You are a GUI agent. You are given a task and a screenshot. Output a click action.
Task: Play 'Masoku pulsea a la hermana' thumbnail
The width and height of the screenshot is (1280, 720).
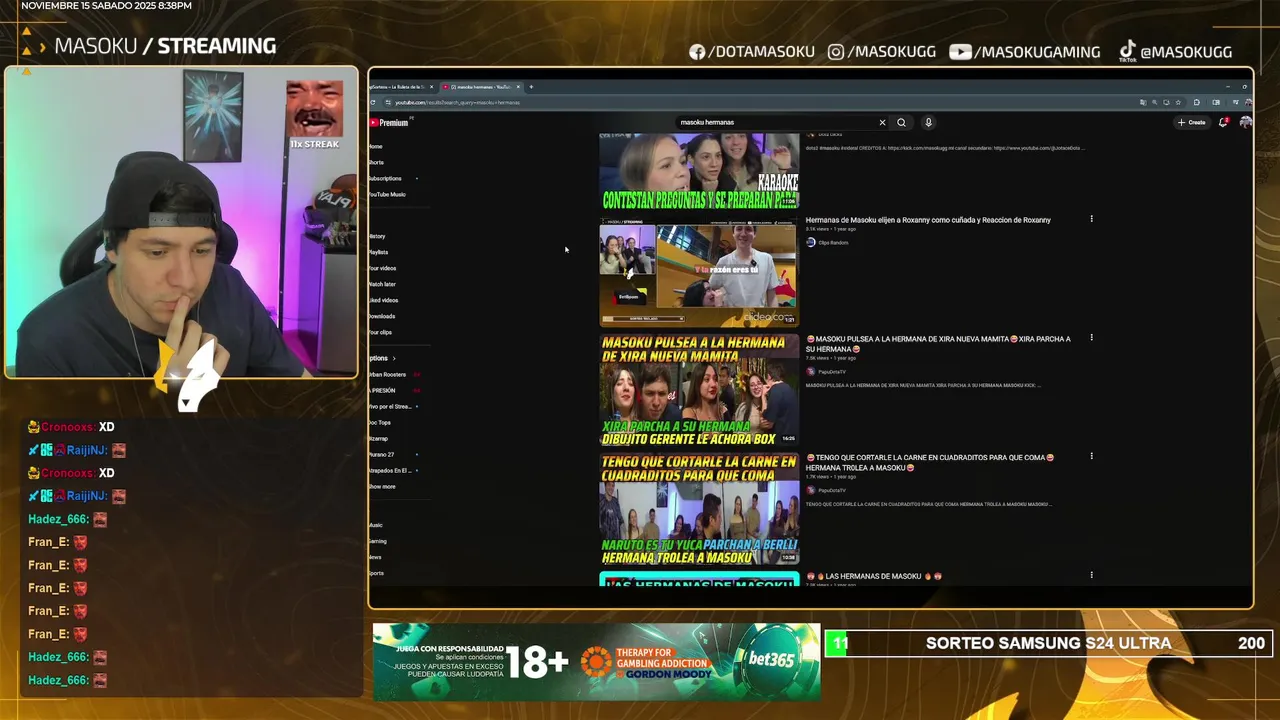coord(699,390)
